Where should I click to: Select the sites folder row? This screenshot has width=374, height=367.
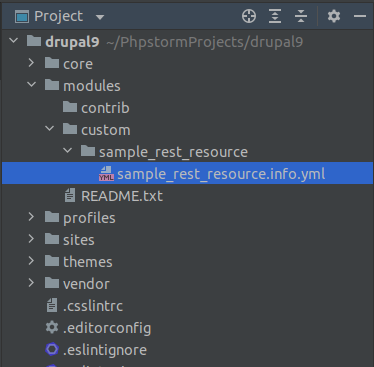[187, 239]
